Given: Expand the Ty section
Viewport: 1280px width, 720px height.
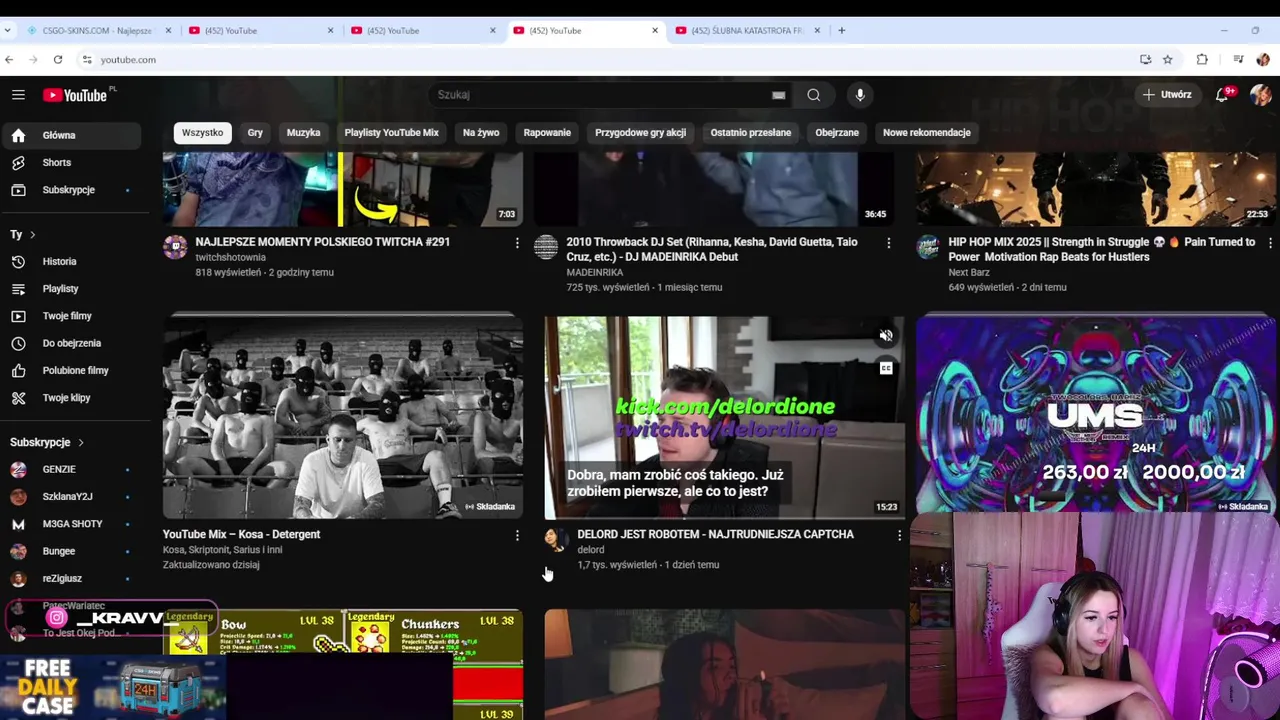Looking at the screenshot, I should click(22, 235).
